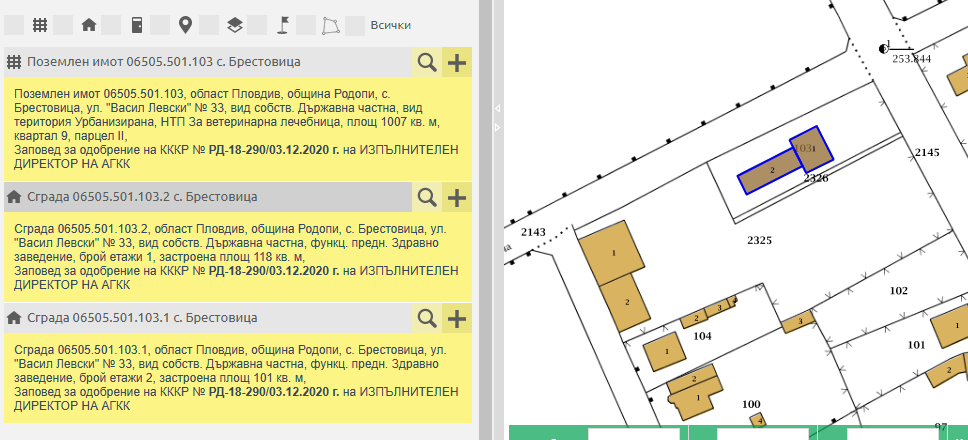Zoom to parcel 06505.501.103 using its magnifier
Screen dimensions: 968x440
[x=427, y=62]
